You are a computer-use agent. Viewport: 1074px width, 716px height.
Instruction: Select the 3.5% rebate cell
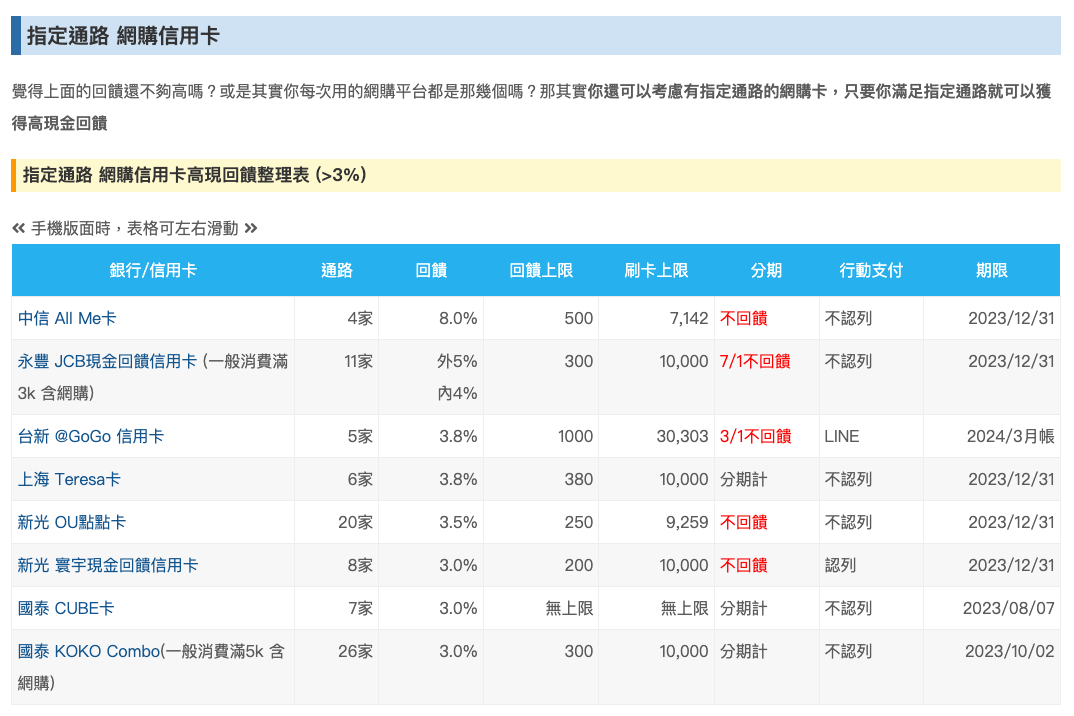[432, 523]
